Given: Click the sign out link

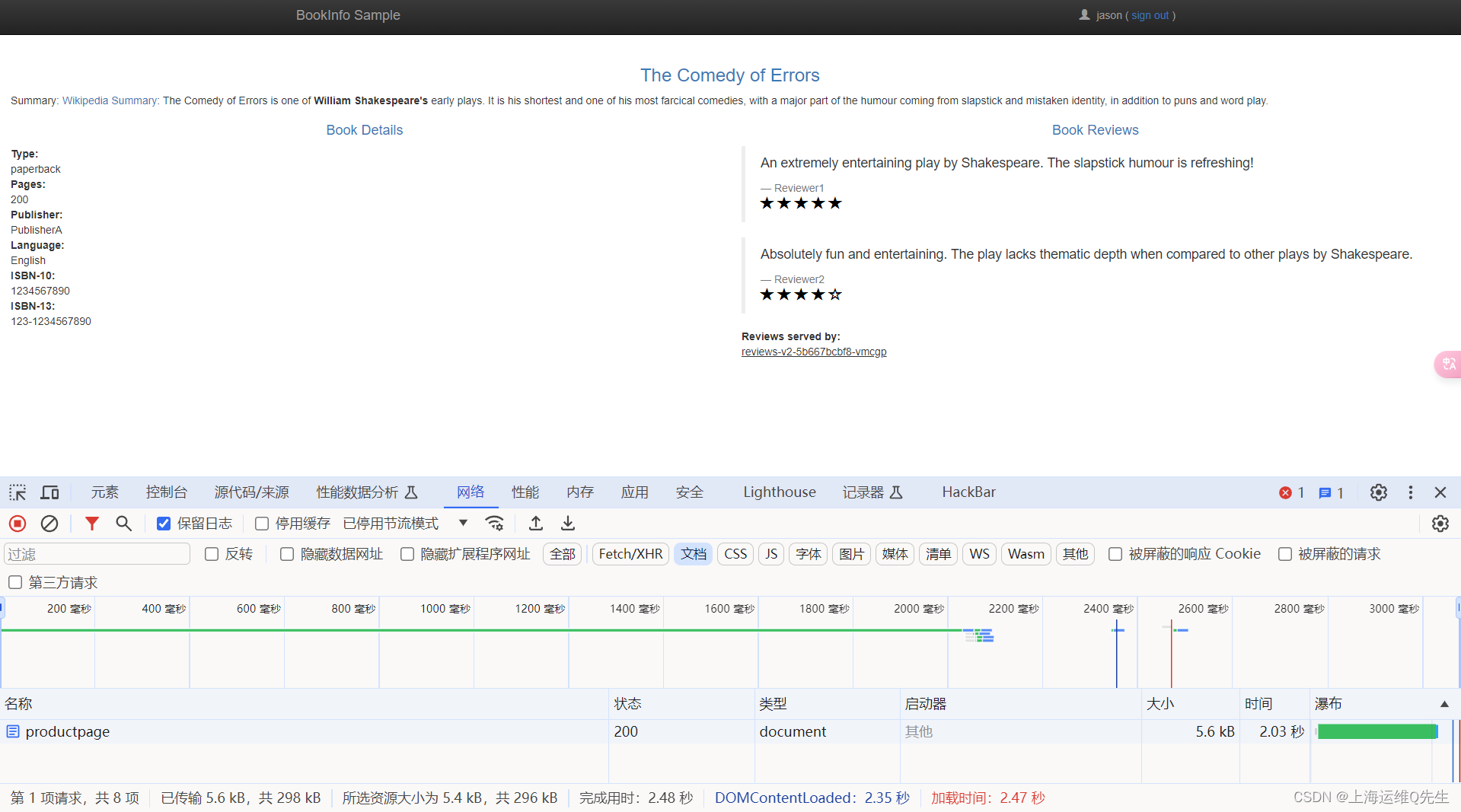Looking at the screenshot, I should (x=1150, y=15).
